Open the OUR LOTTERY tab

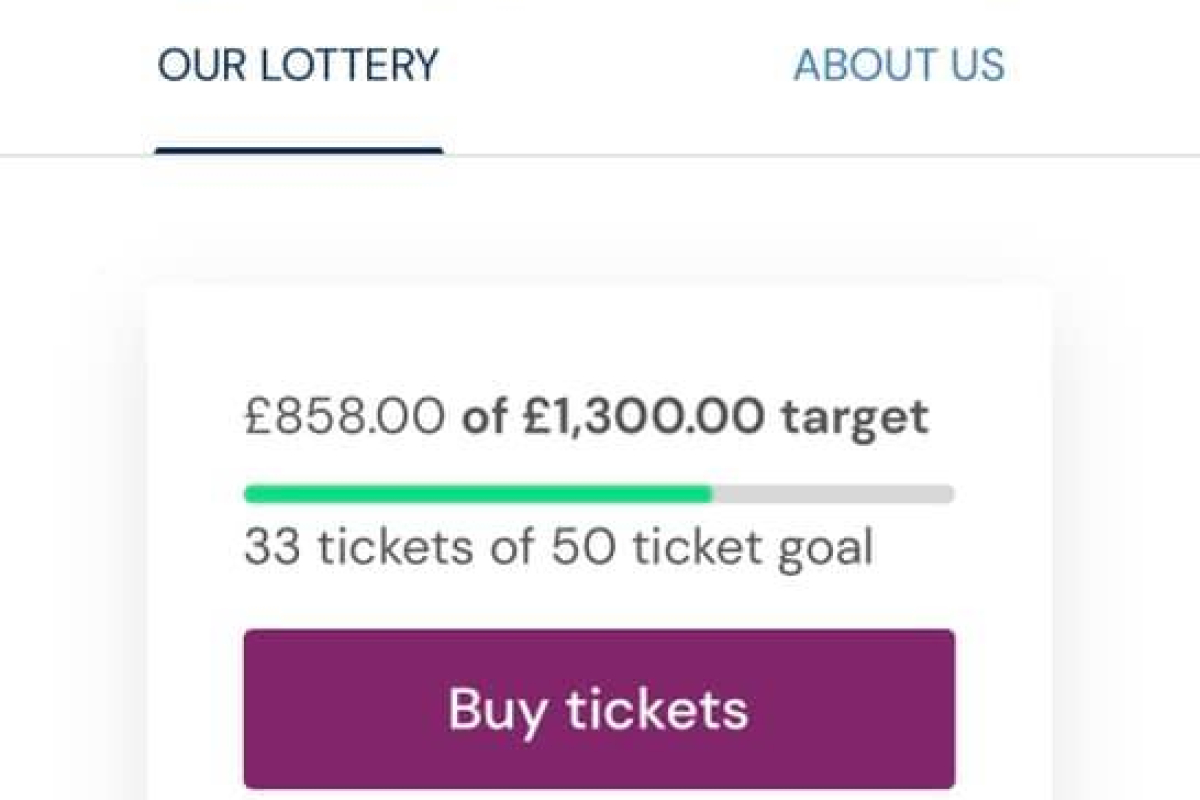[298, 66]
